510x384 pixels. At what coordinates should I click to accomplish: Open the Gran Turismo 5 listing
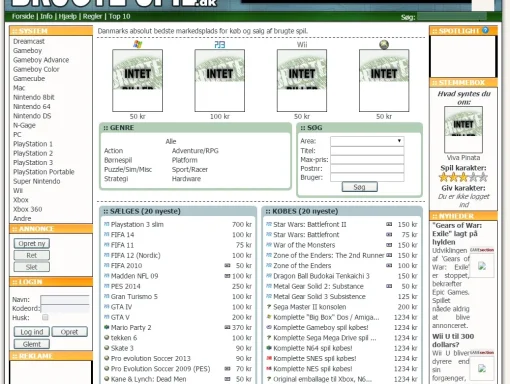(134, 297)
